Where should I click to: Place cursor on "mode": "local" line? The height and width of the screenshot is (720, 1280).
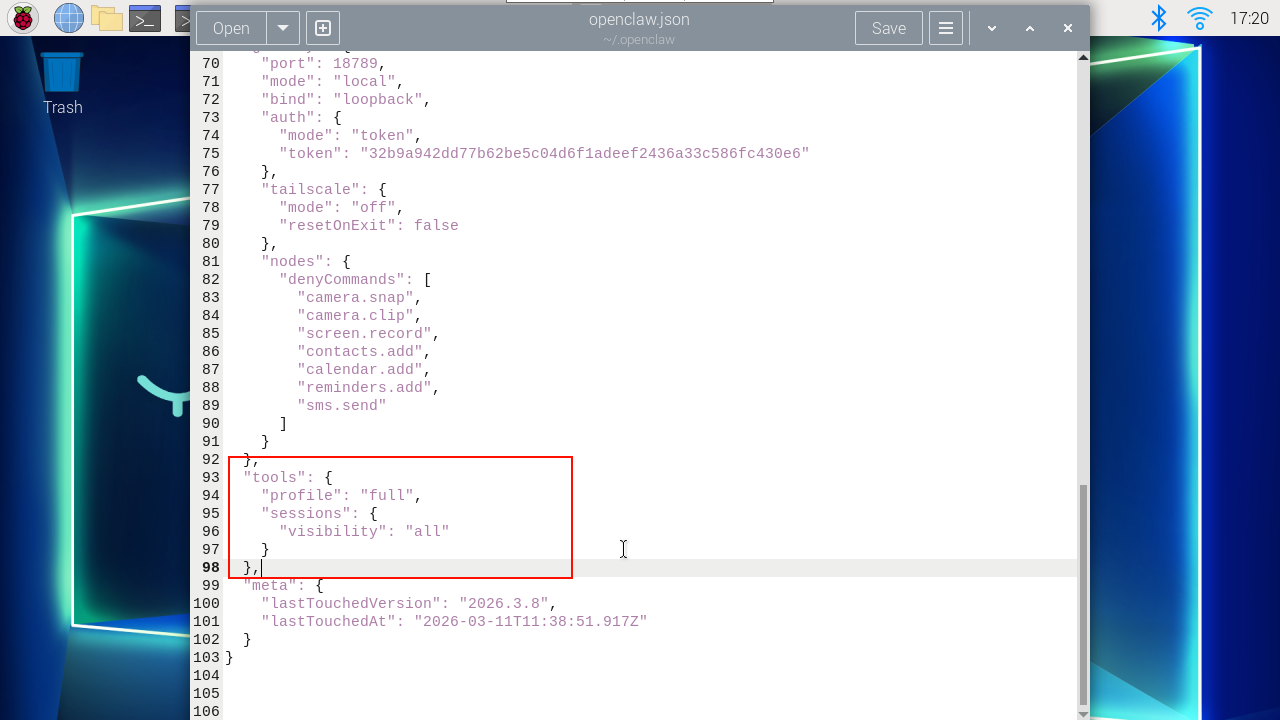(x=332, y=81)
